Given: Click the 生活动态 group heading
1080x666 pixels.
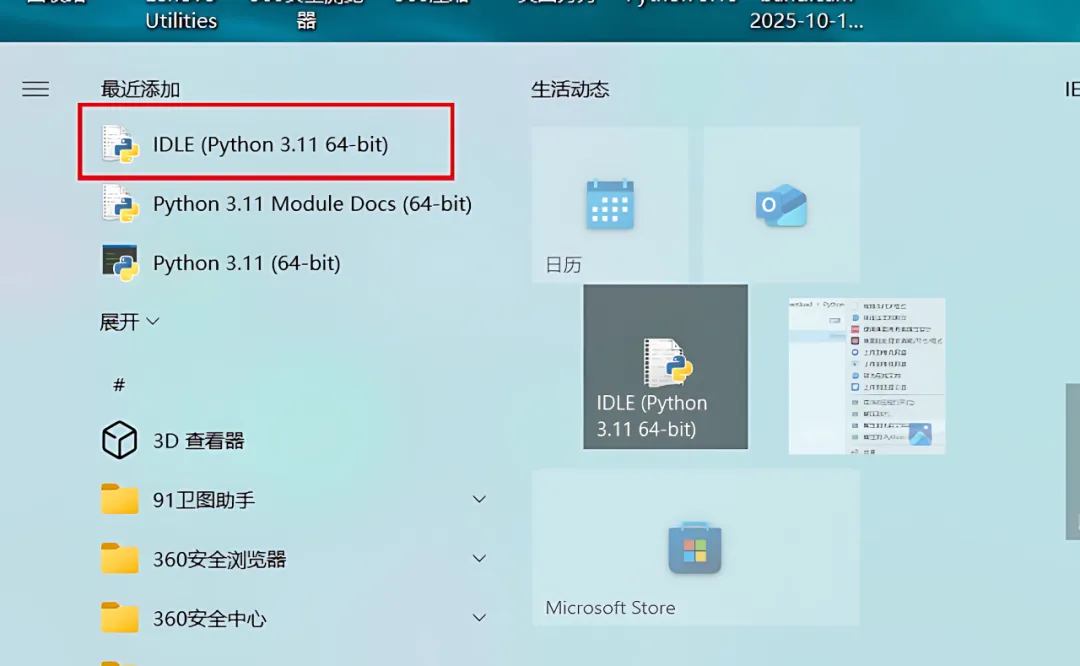Looking at the screenshot, I should pyautogui.click(x=570, y=89).
